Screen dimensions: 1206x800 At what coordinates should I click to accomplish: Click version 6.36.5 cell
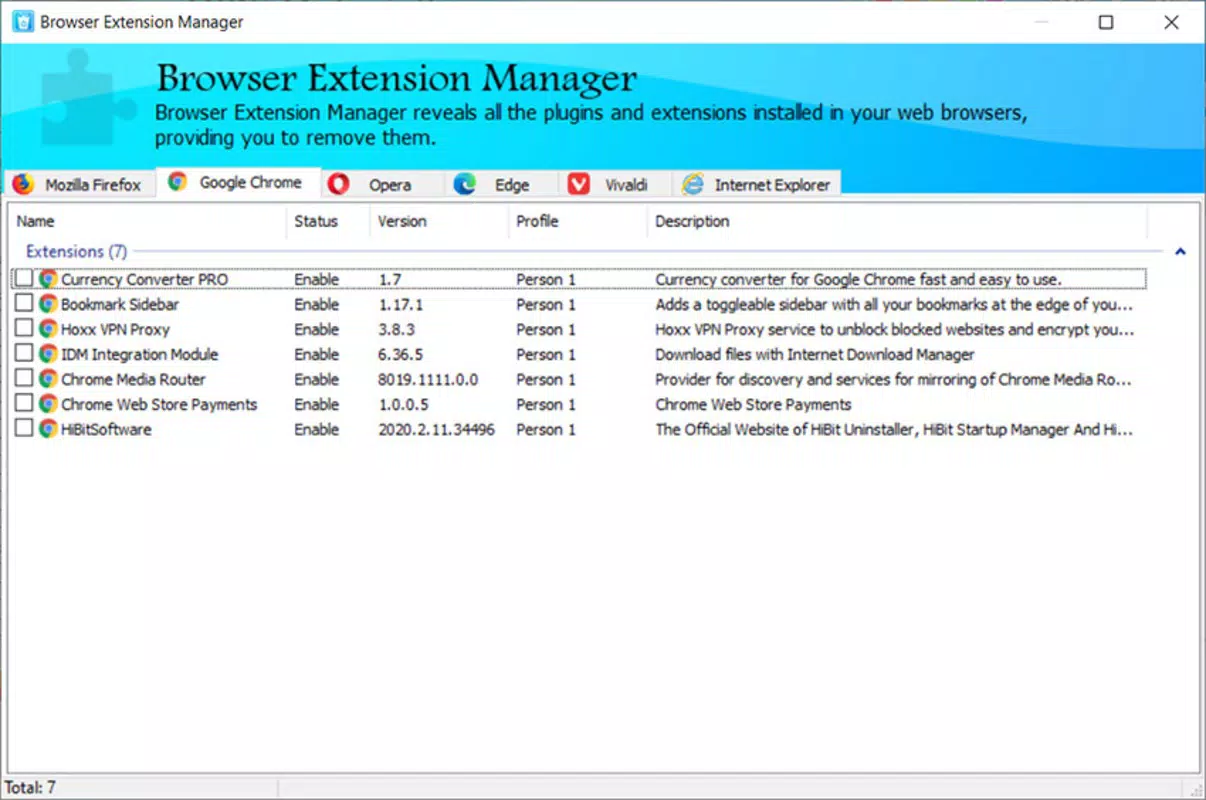click(x=401, y=355)
